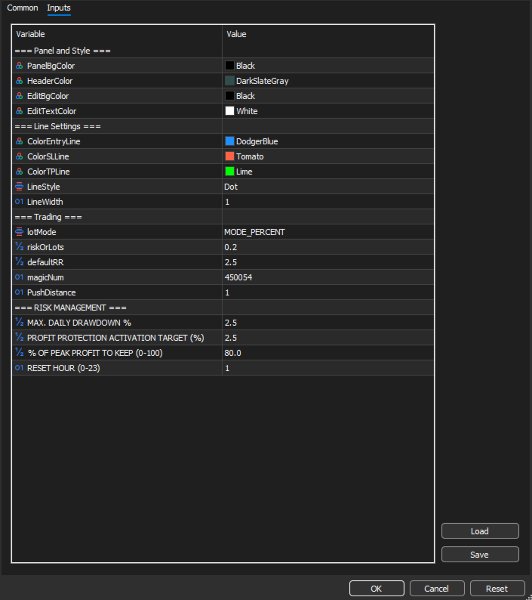Click the PushDistance integer-type icon

click(x=19, y=292)
